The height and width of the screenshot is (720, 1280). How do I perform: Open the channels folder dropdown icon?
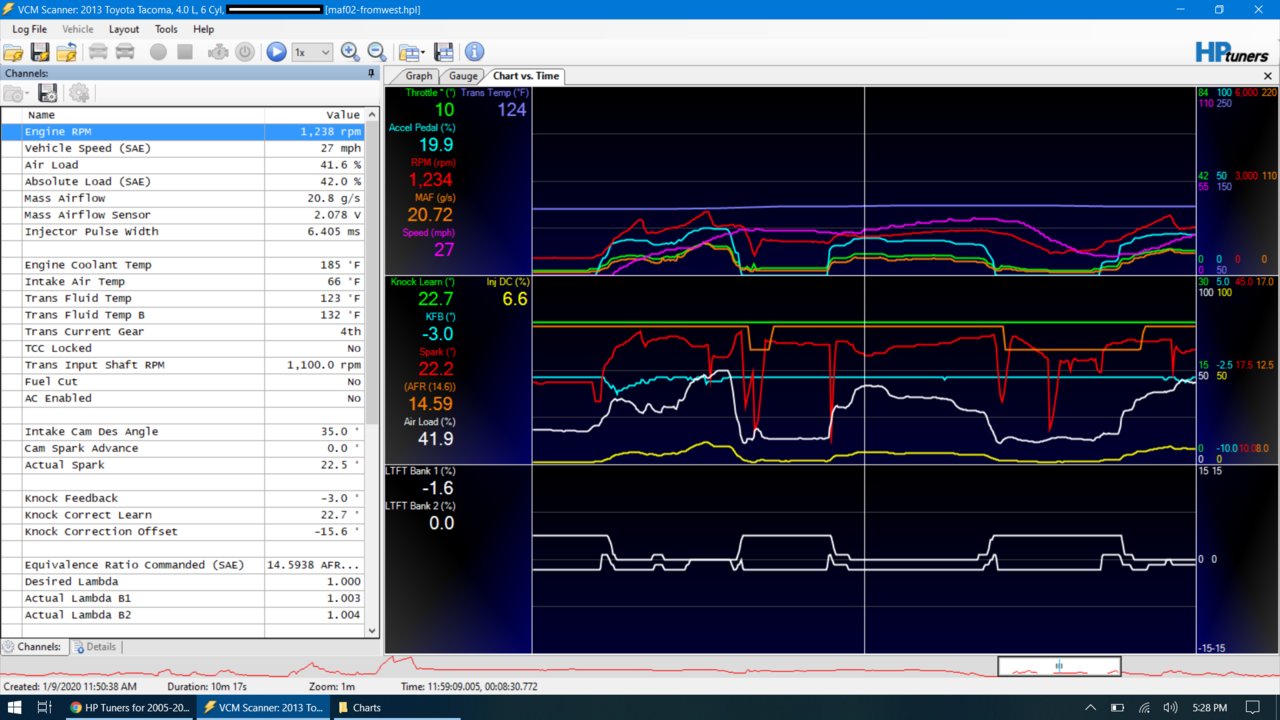pos(16,93)
